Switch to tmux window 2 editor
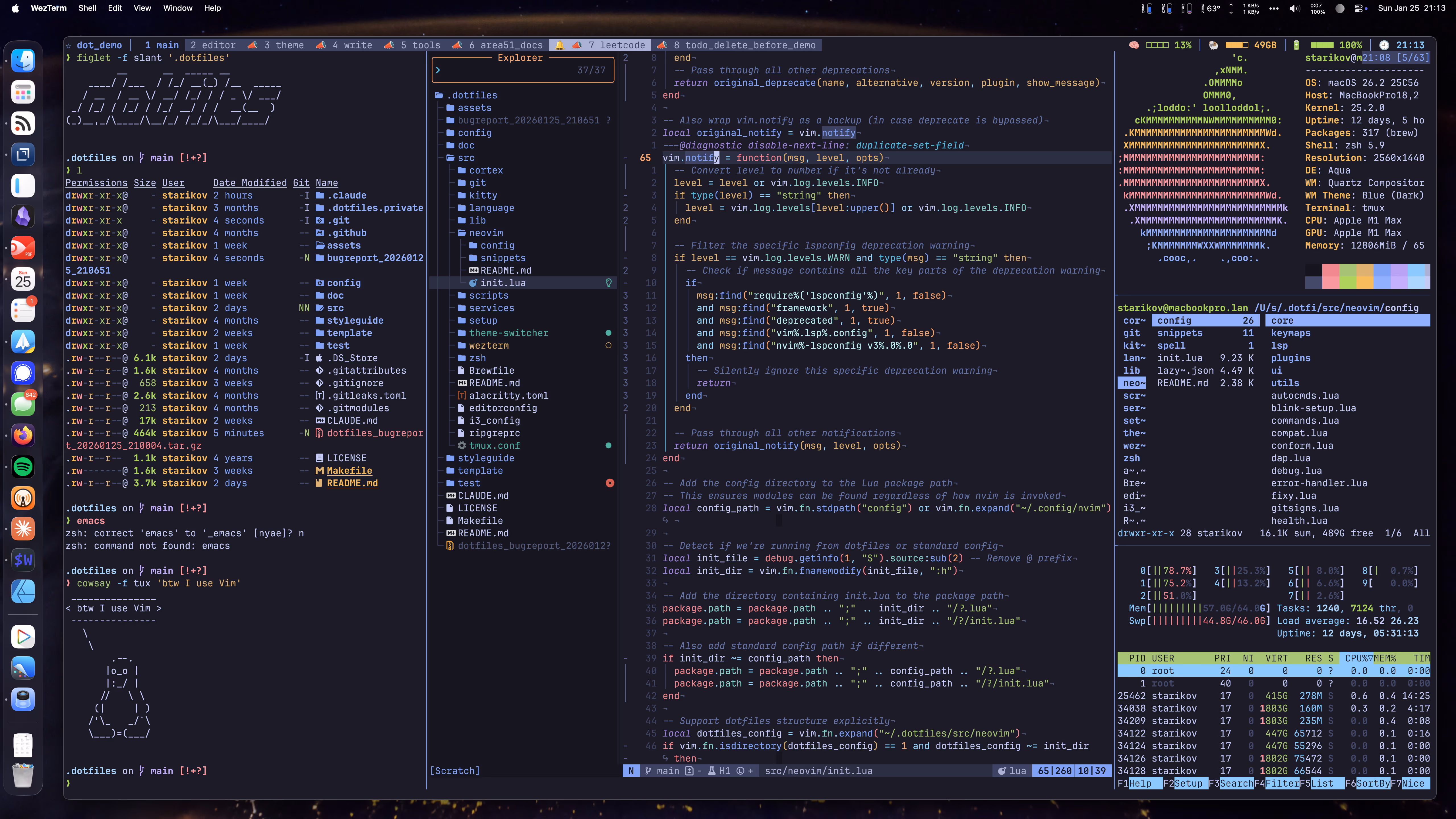 click(x=213, y=45)
